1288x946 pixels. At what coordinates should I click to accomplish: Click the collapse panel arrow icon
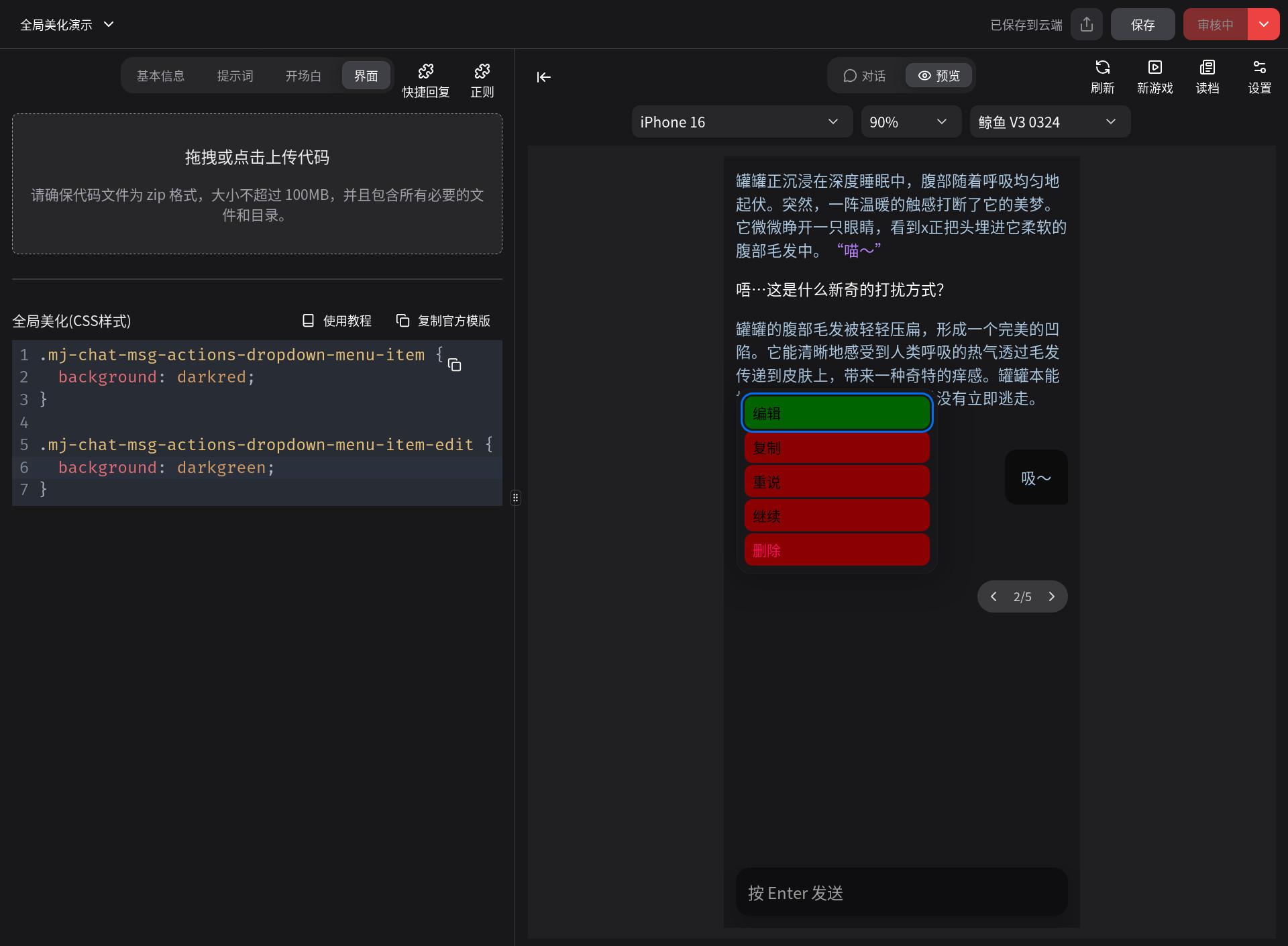pyautogui.click(x=543, y=77)
